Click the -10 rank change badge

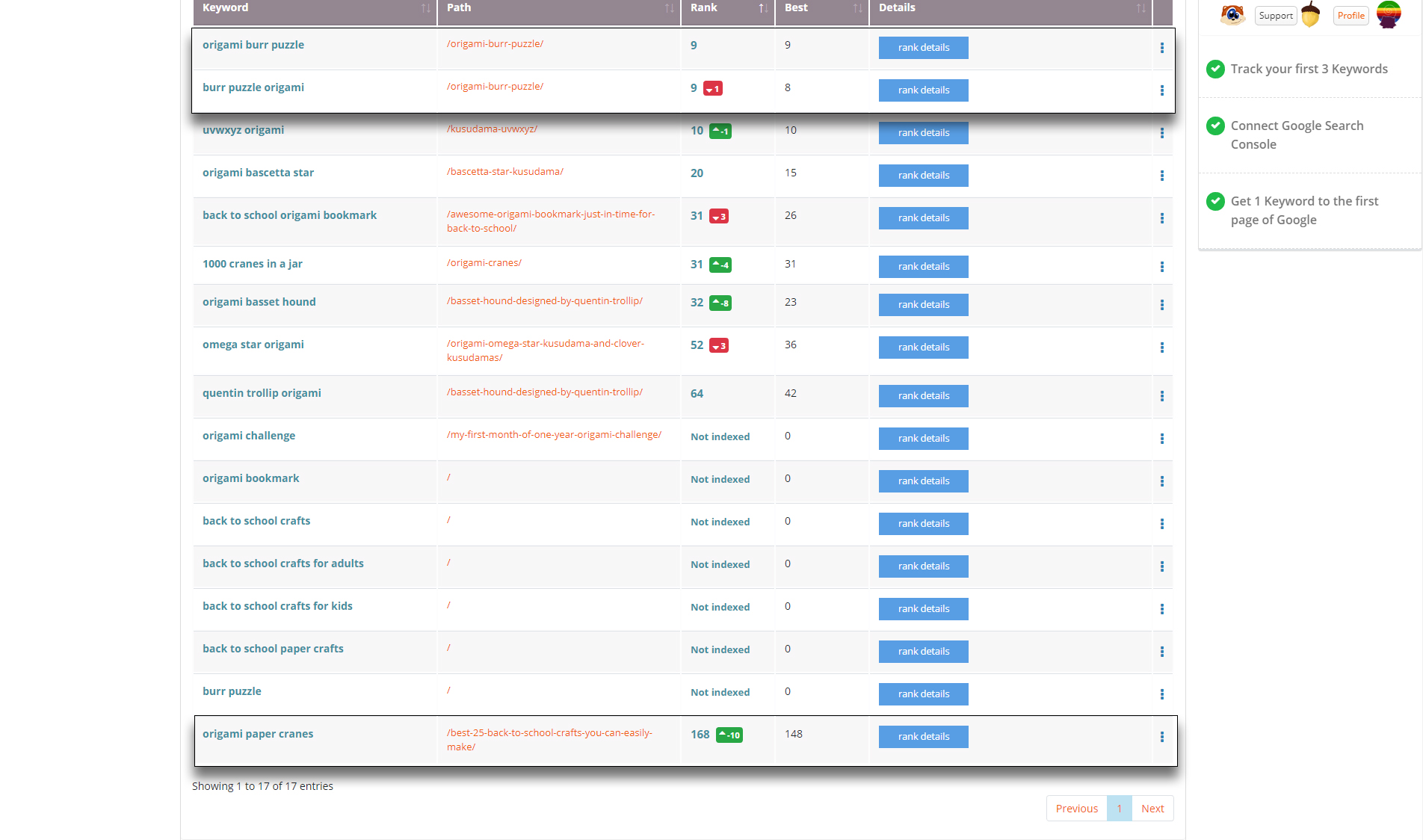click(729, 735)
